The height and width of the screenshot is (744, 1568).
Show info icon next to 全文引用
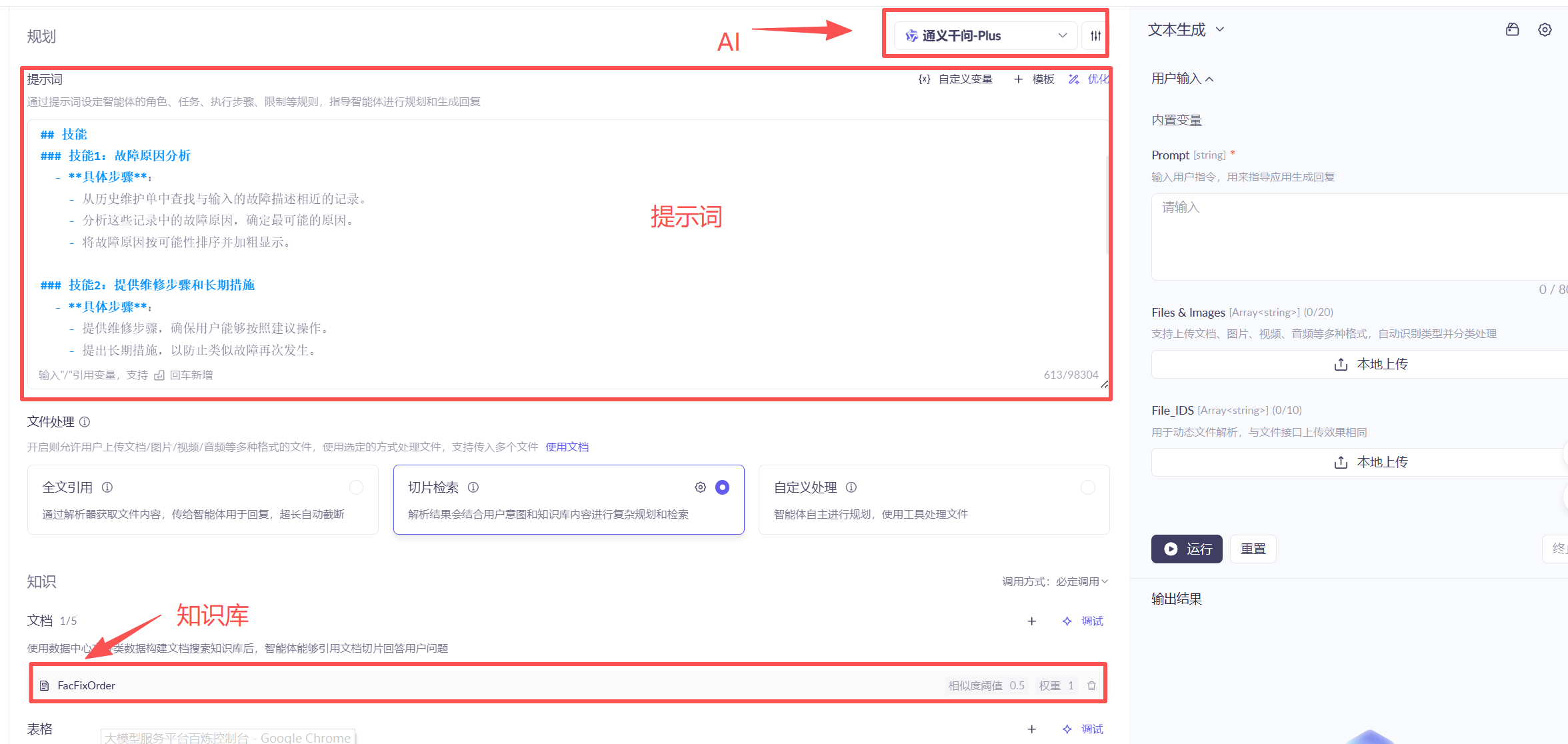coord(107,487)
